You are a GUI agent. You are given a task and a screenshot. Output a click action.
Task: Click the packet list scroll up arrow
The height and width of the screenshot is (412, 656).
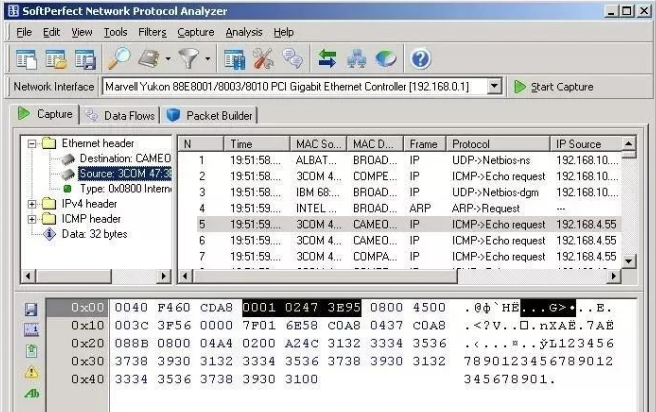coord(628,144)
